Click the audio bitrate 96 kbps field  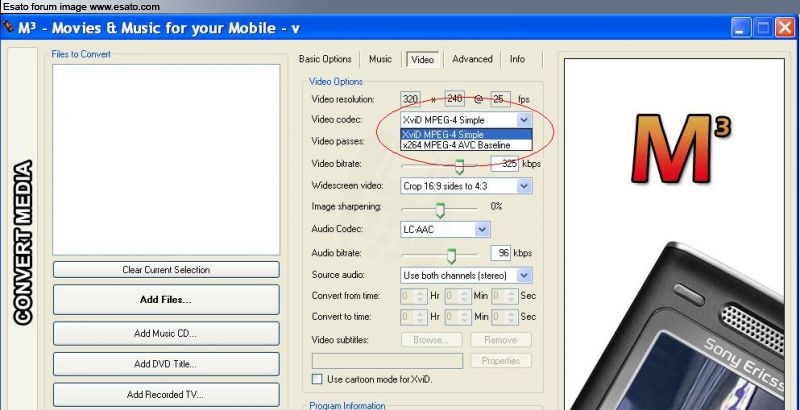coord(501,253)
